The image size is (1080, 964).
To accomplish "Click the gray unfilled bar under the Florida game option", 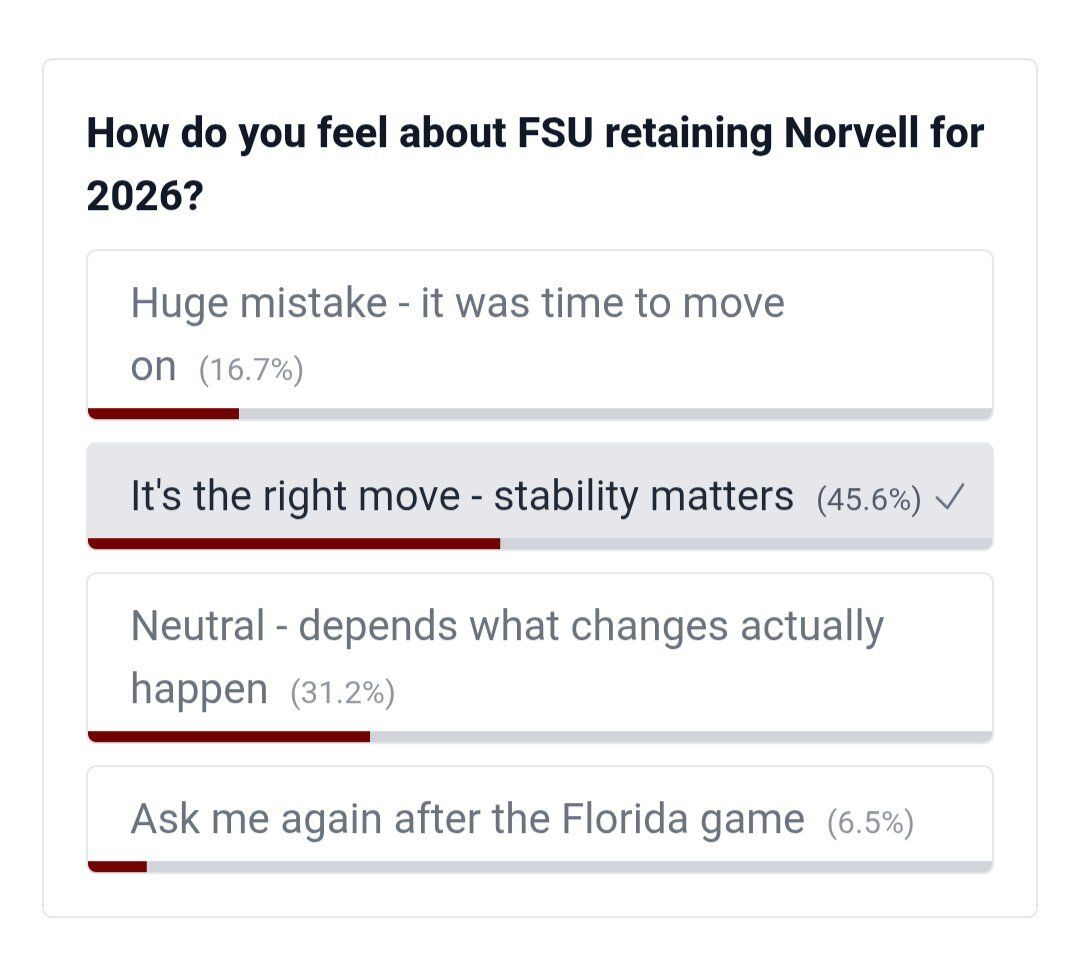I will click(568, 866).
